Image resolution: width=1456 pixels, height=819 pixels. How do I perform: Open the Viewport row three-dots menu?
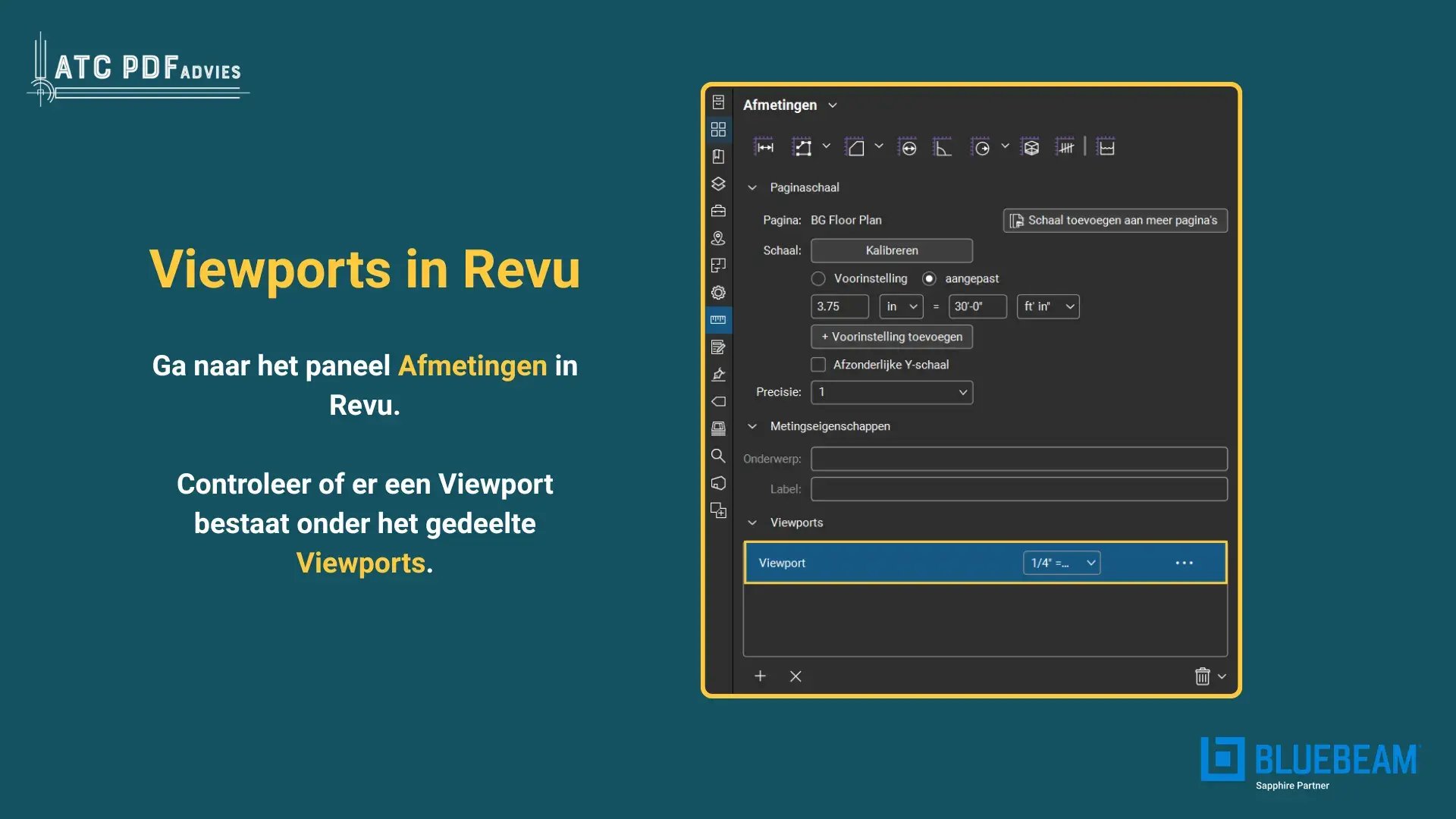click(x=1184, y=563)
